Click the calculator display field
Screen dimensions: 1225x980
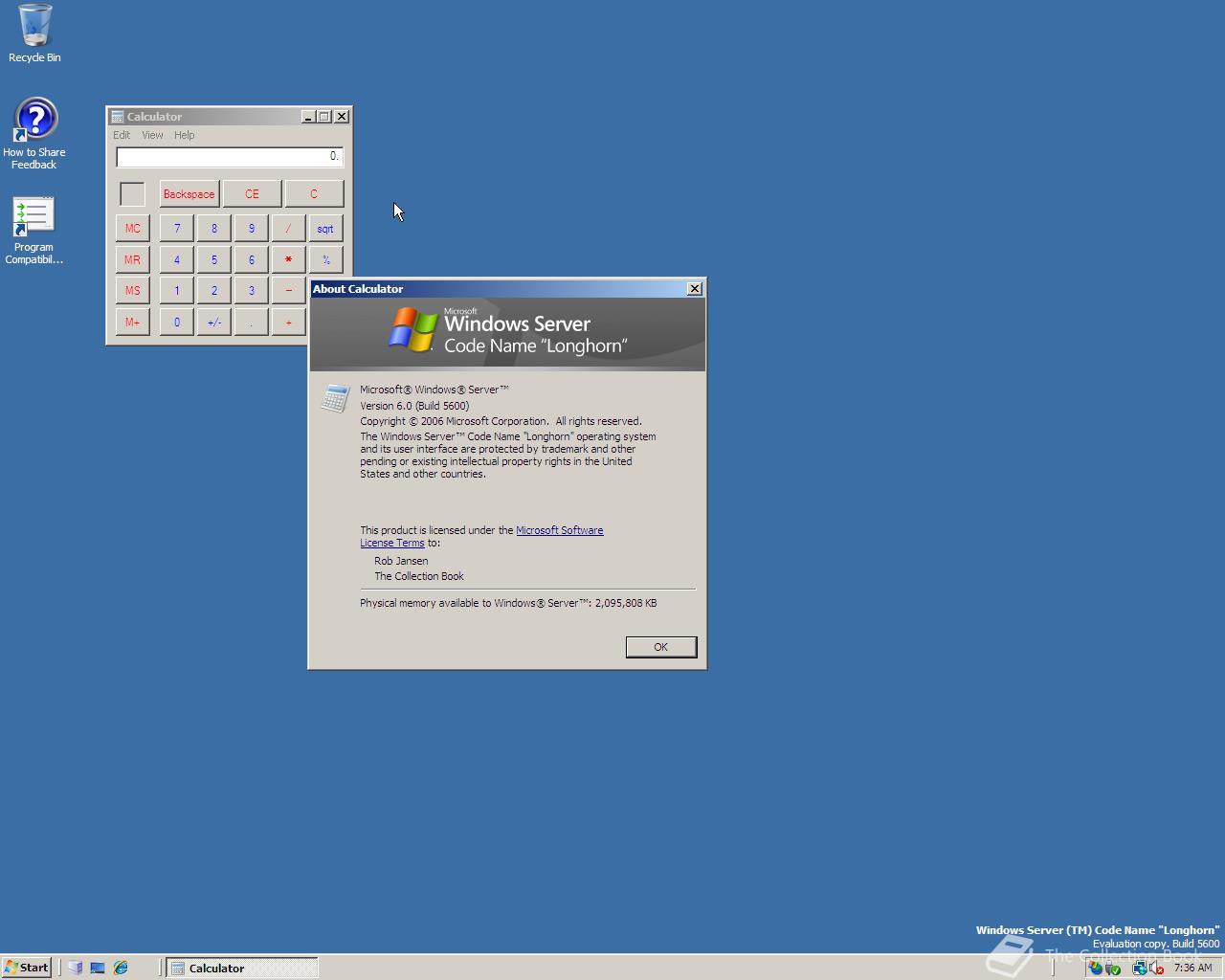(229, 156)
